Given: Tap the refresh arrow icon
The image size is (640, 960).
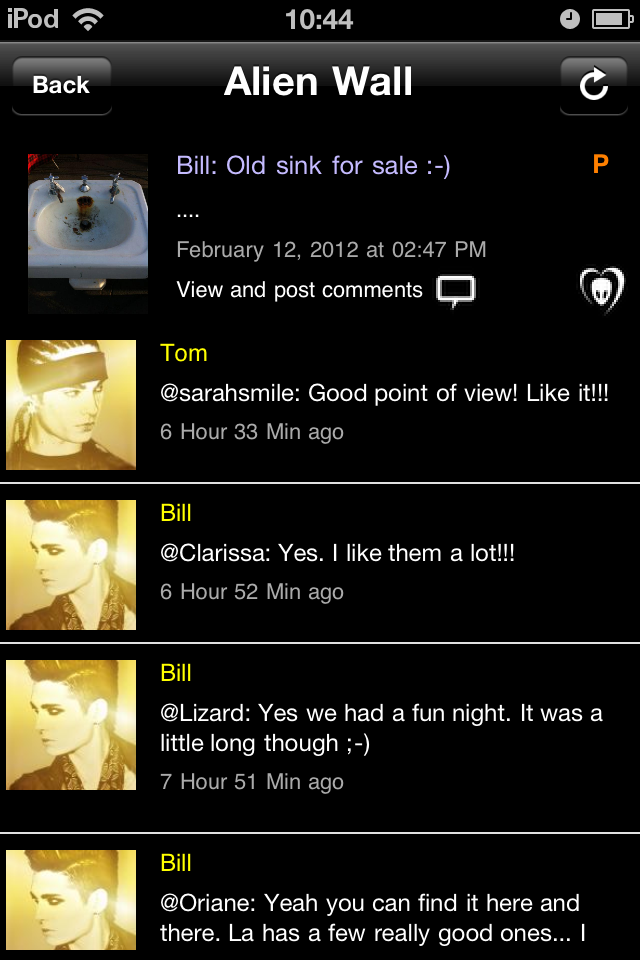Looking at the screenshot, I should pyautogui.click(x=593, y=86).
